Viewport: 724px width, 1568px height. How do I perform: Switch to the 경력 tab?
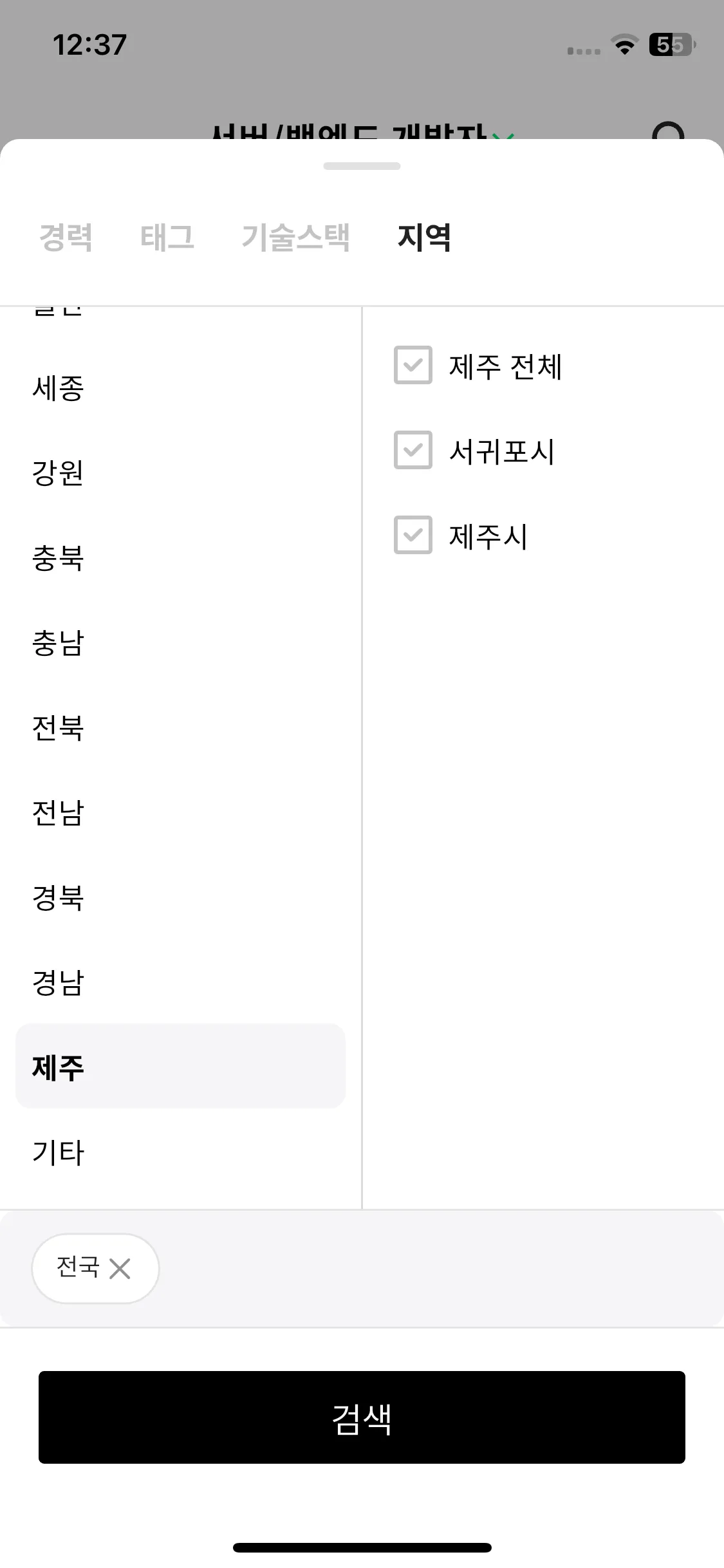(x=66, y=238)
